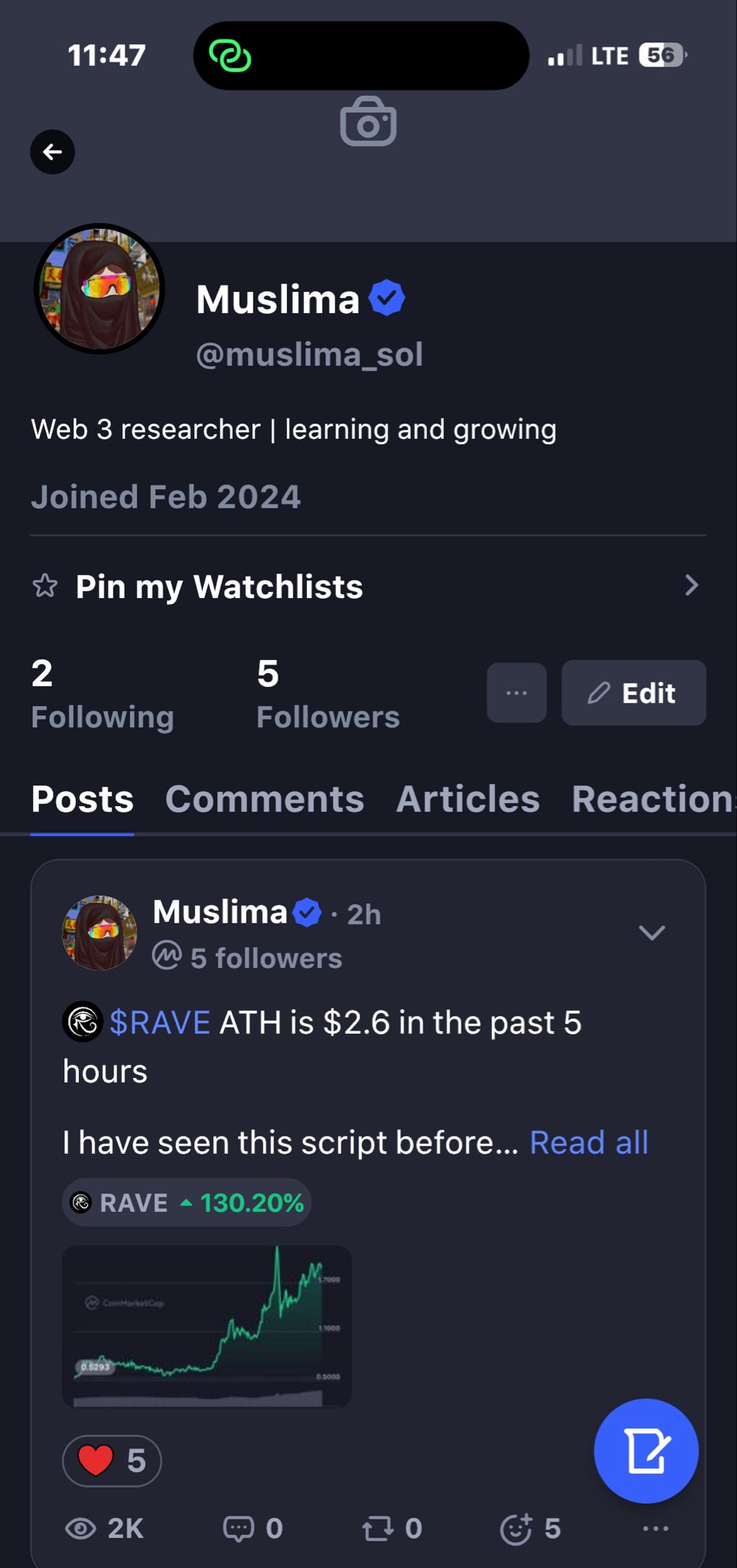This screenshot has width=737, height=1568.
Task: Tap the camera icon to change cover
Action: 368,122
